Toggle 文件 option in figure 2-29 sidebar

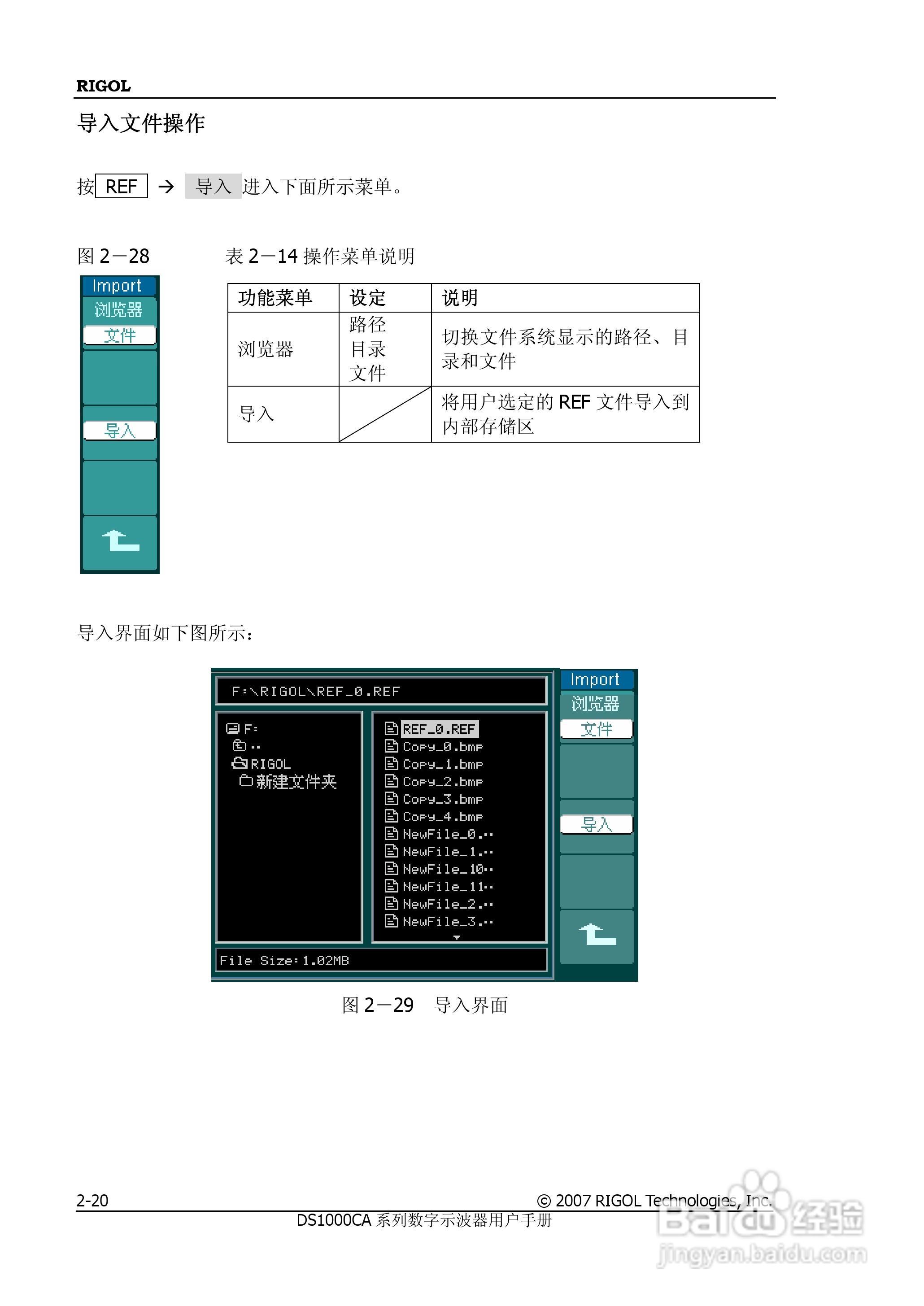coord(597,729)
